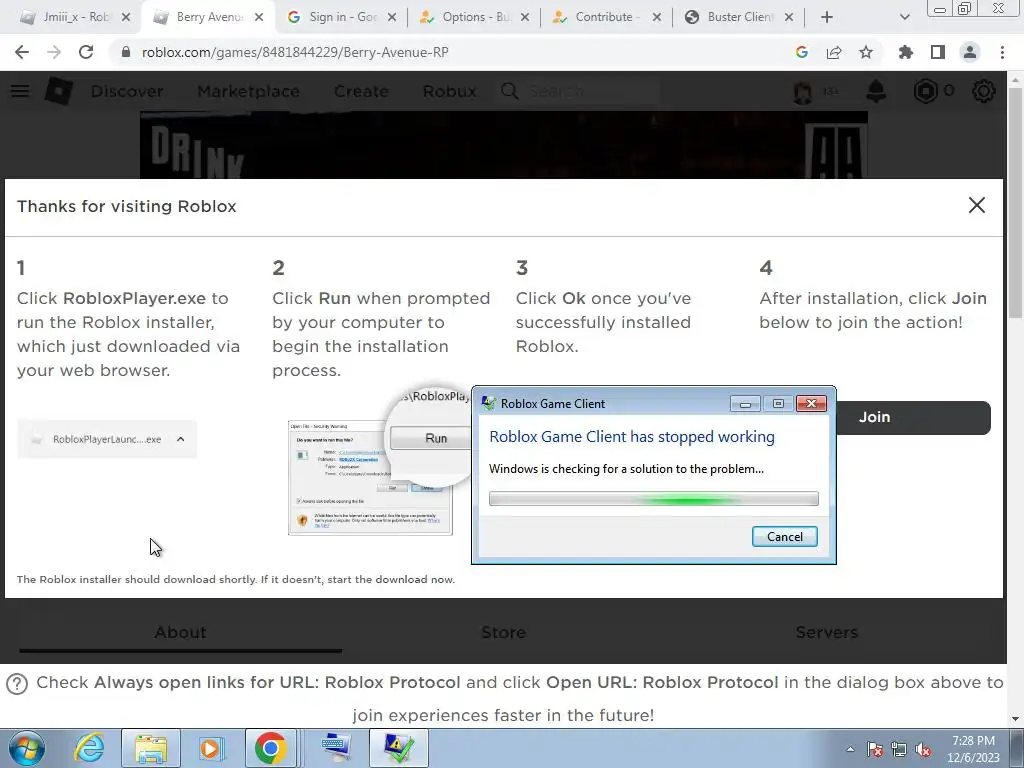
Task: Cancel the Roblox Game Client error dialog
Action: pyautogui.click(x=784, y=537)
